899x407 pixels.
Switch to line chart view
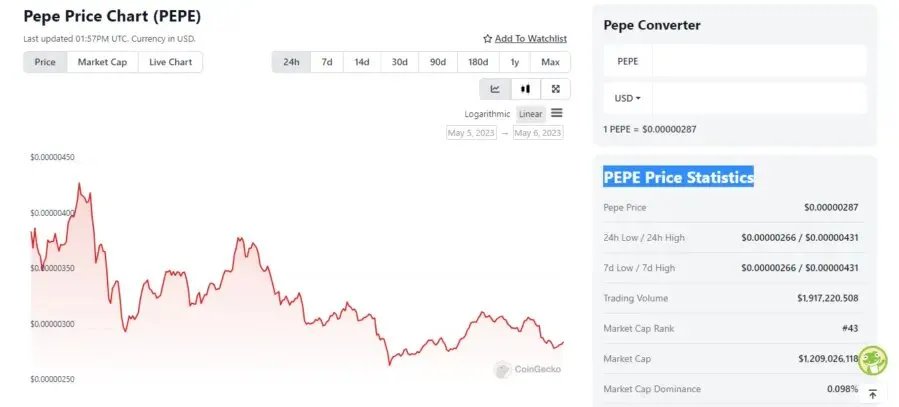495,89
